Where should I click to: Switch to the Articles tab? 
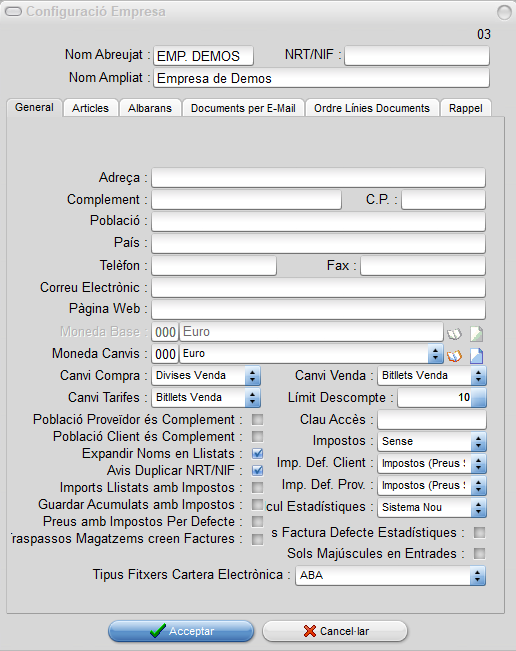(90, 108)
